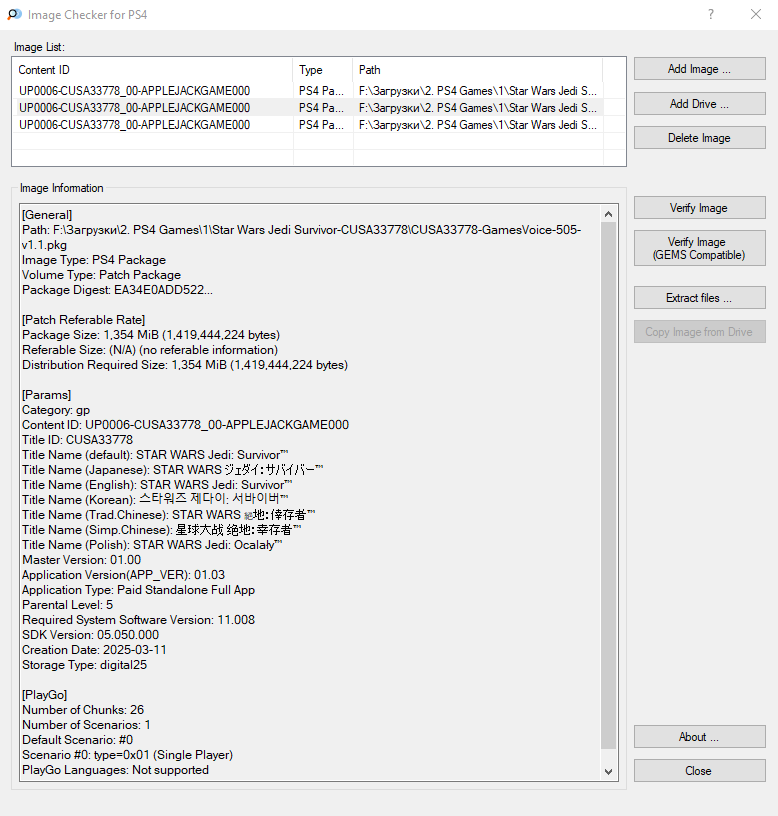Viewport: 778px width, 816px height.
Task: Click the Image Checker app icon in title bar
Action: point(15,15)
